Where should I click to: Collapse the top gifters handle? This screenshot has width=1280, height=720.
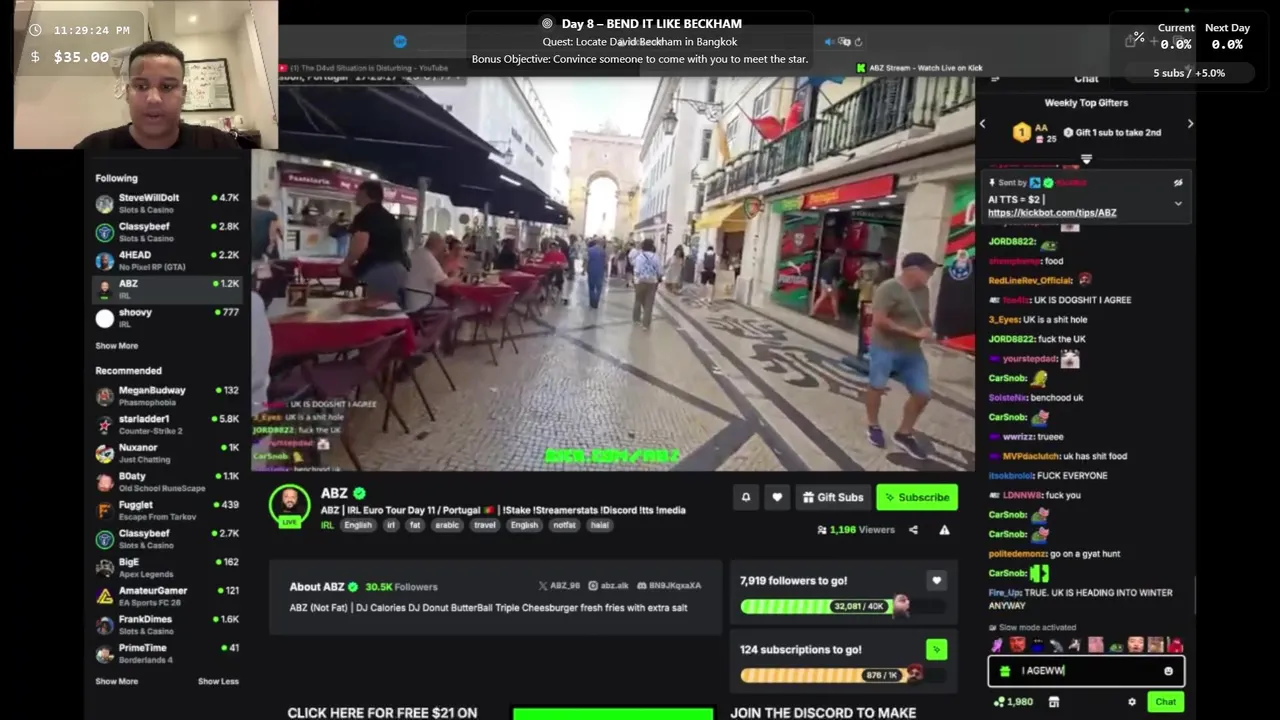(1086, 159)
